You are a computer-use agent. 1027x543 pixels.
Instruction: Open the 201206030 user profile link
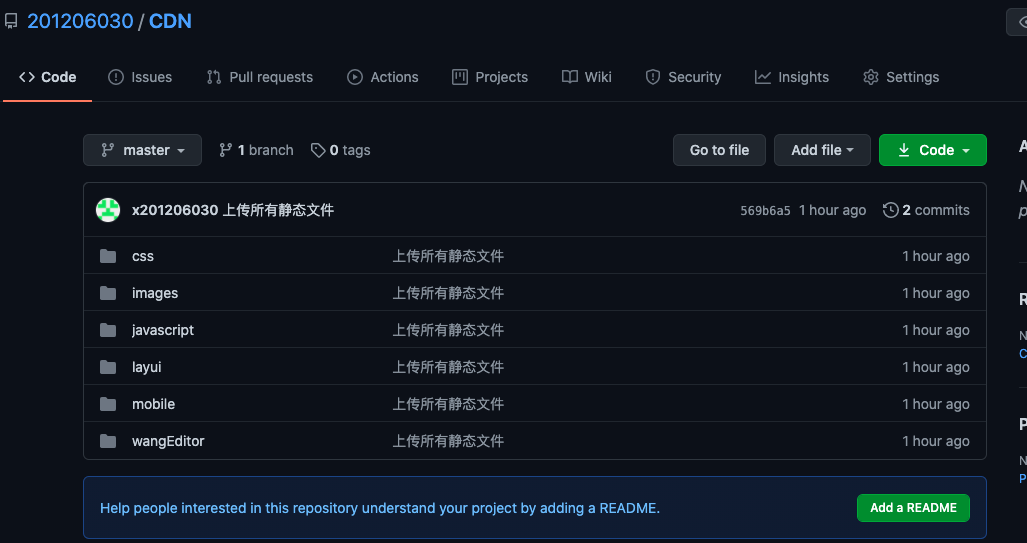pos(80,22)
